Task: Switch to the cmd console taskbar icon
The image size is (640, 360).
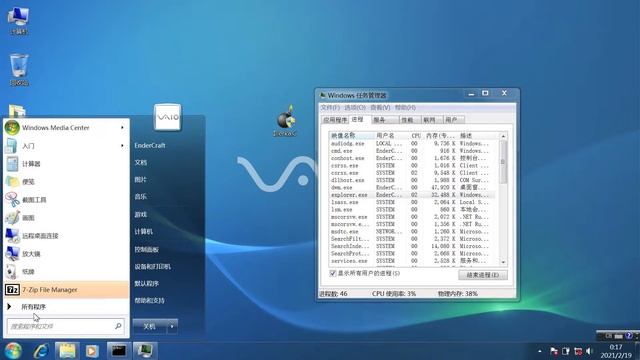Action: [119, 351]
